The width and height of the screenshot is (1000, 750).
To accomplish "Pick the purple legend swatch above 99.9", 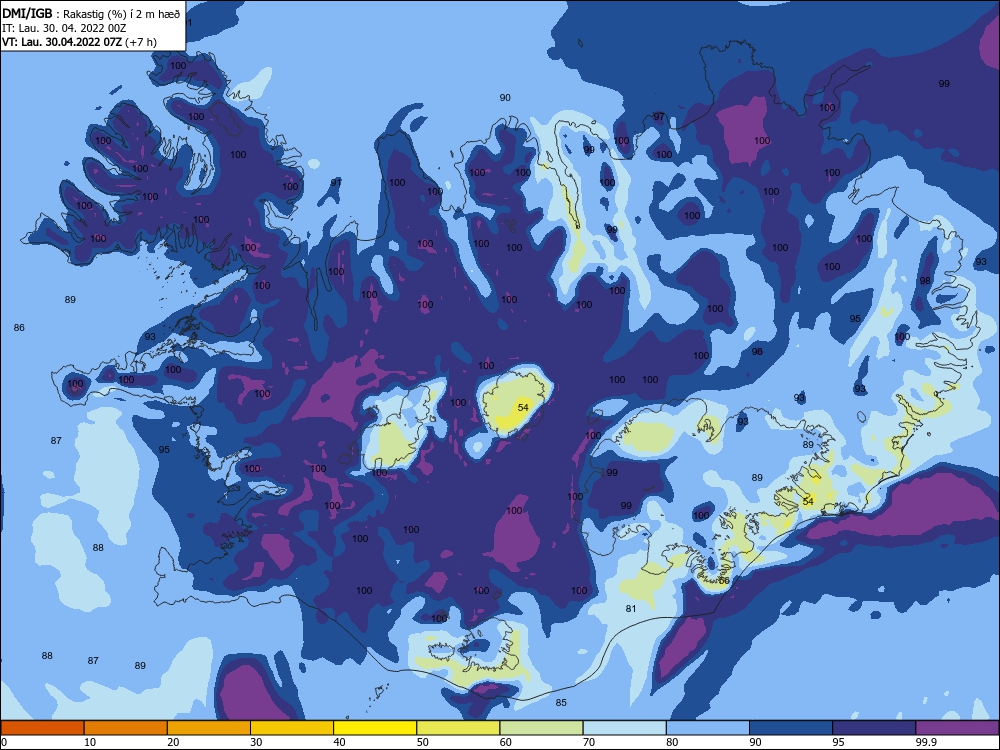I will pyautogui.click(x=957, y=728).
